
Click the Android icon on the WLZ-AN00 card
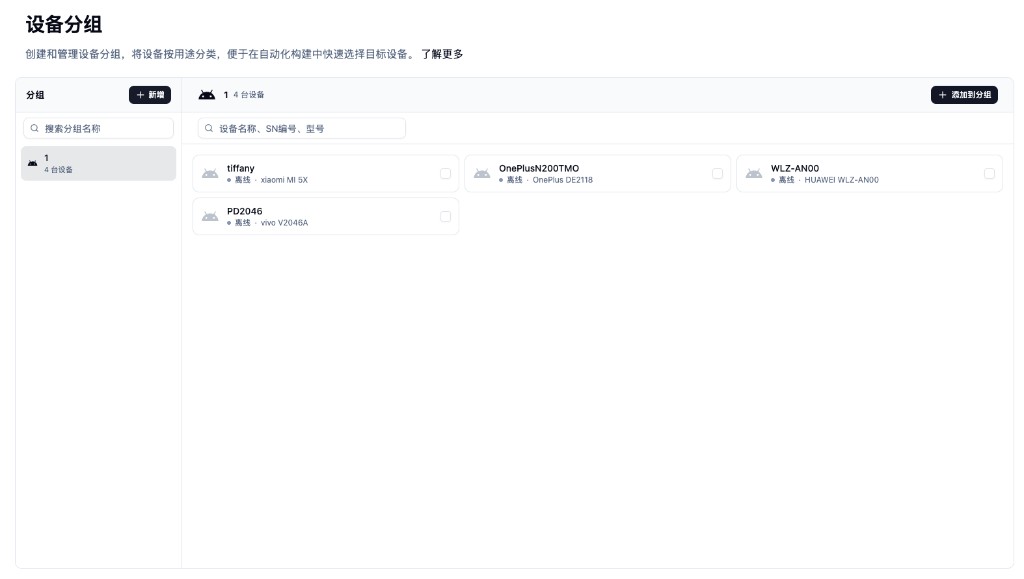(755, 173)
